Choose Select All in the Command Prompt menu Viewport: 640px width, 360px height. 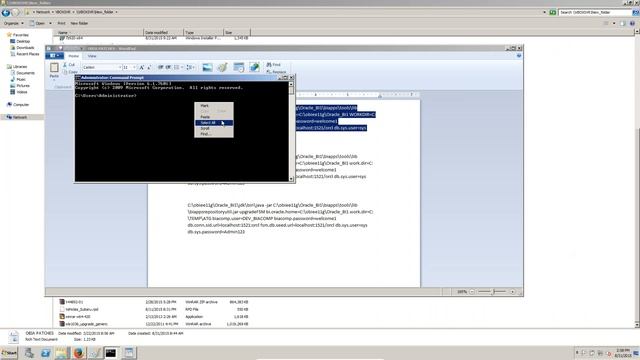coord(214,122)
